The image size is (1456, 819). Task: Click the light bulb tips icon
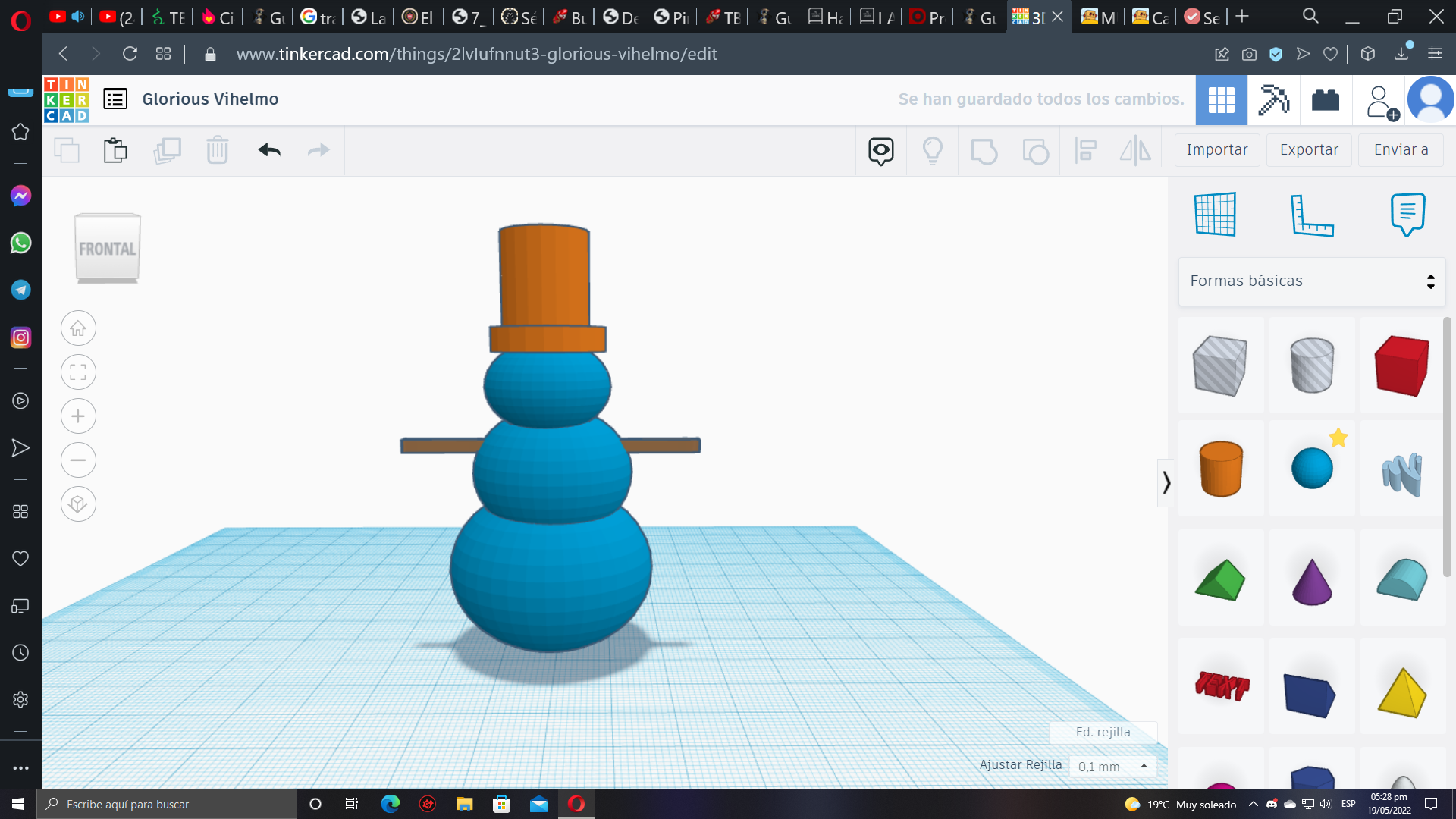pos(932,150)
